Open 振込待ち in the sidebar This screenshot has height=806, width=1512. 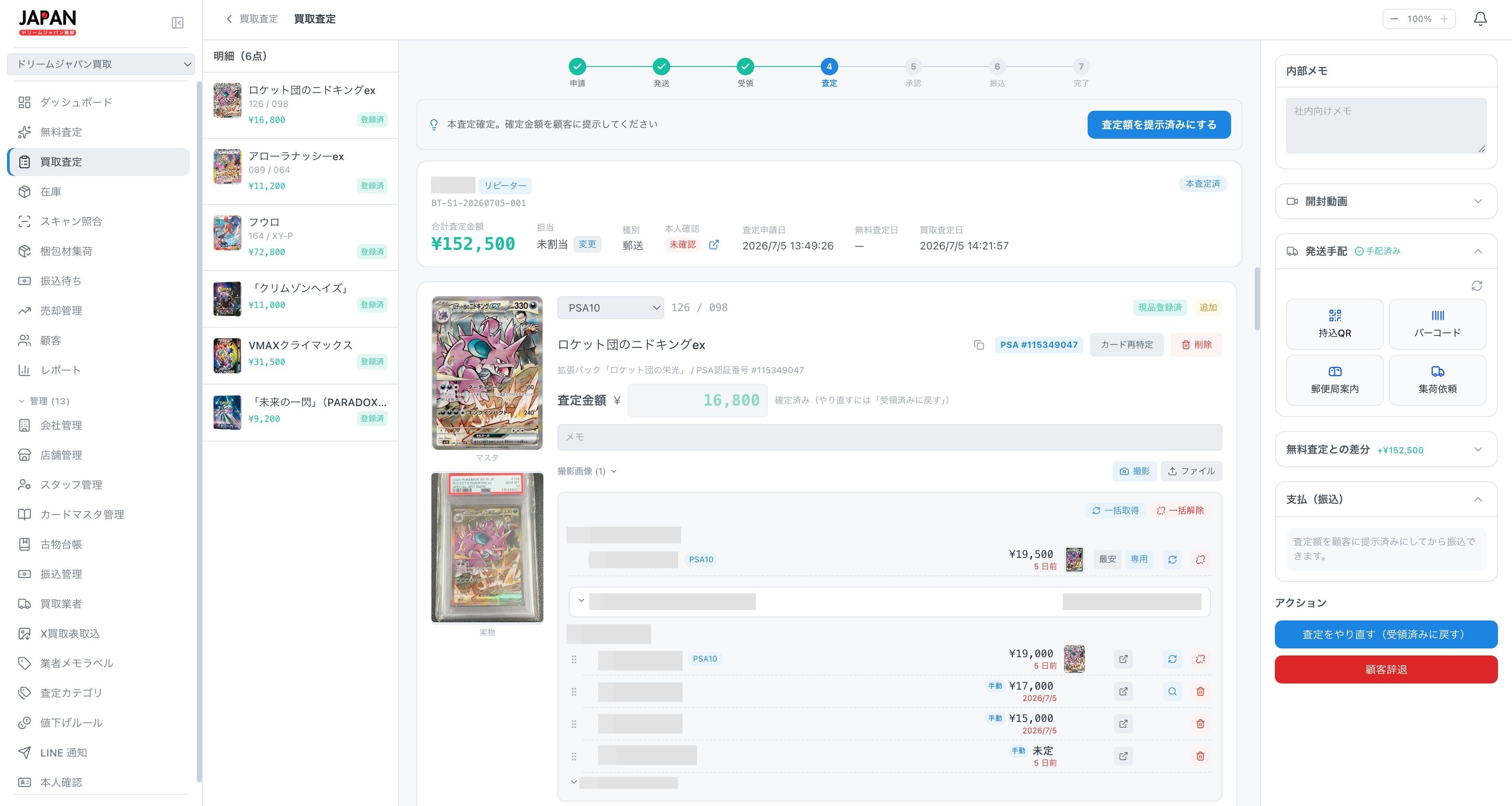(98, 280)
